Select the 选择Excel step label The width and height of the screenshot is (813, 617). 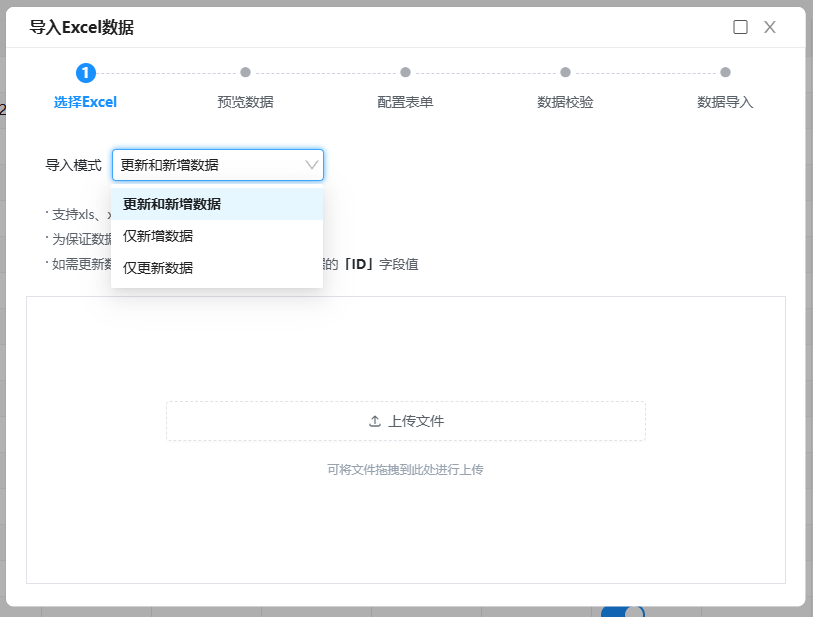pos(86,102)
